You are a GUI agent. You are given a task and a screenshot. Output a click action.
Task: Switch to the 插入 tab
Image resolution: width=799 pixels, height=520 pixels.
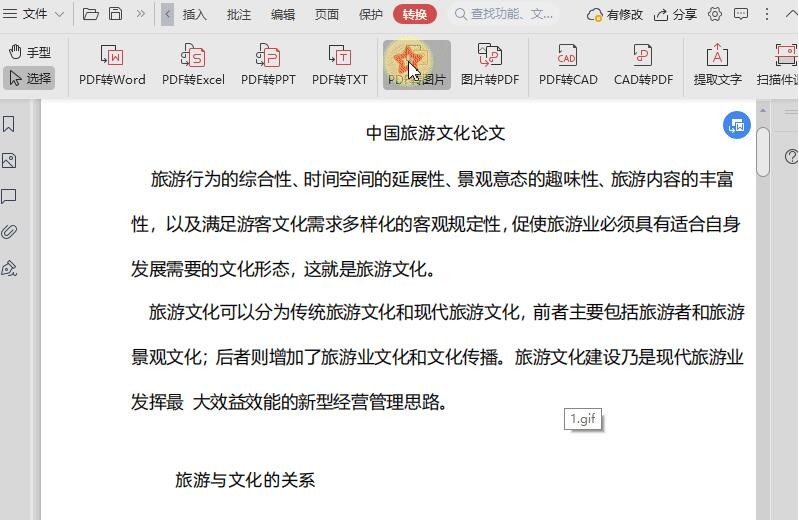(195, 14)
